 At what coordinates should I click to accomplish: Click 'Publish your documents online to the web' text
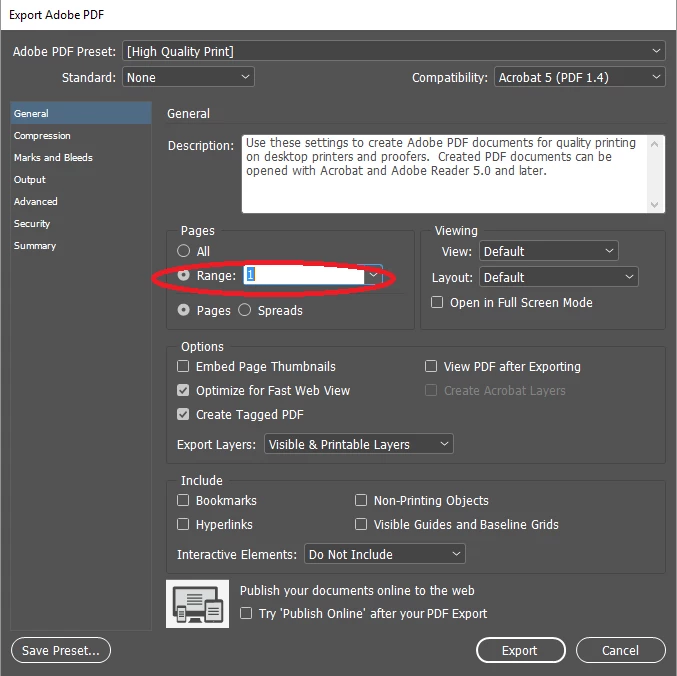[x=357, y=590]
